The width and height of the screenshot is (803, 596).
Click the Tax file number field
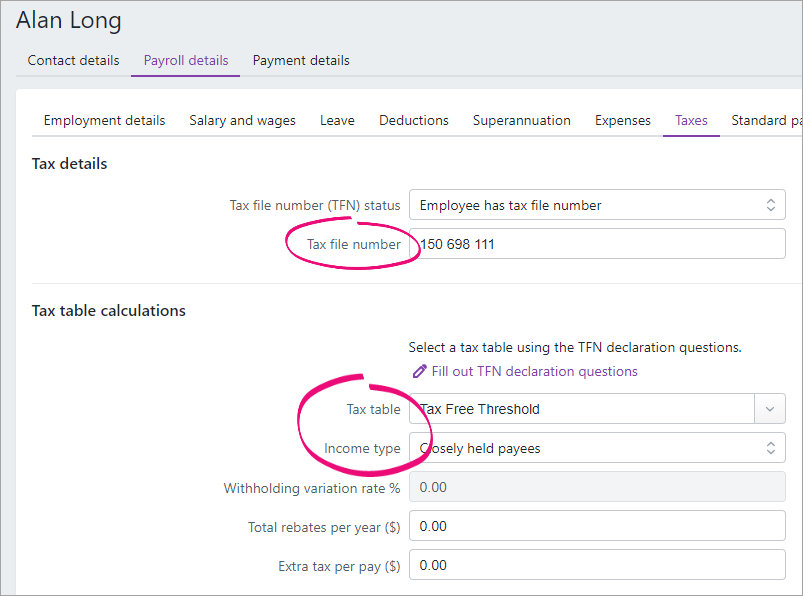click(x=597, y=244)
